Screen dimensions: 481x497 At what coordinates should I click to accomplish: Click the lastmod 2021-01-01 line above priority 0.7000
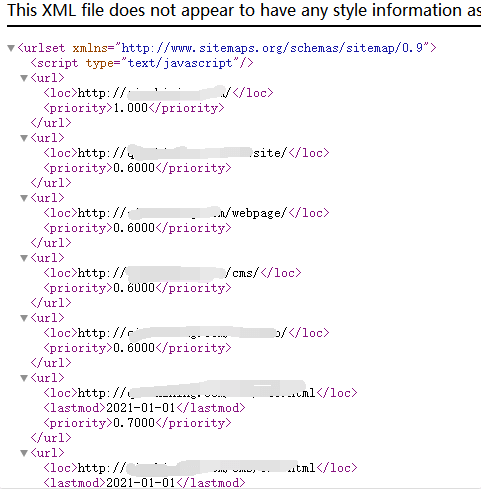[x=144, y=408]
